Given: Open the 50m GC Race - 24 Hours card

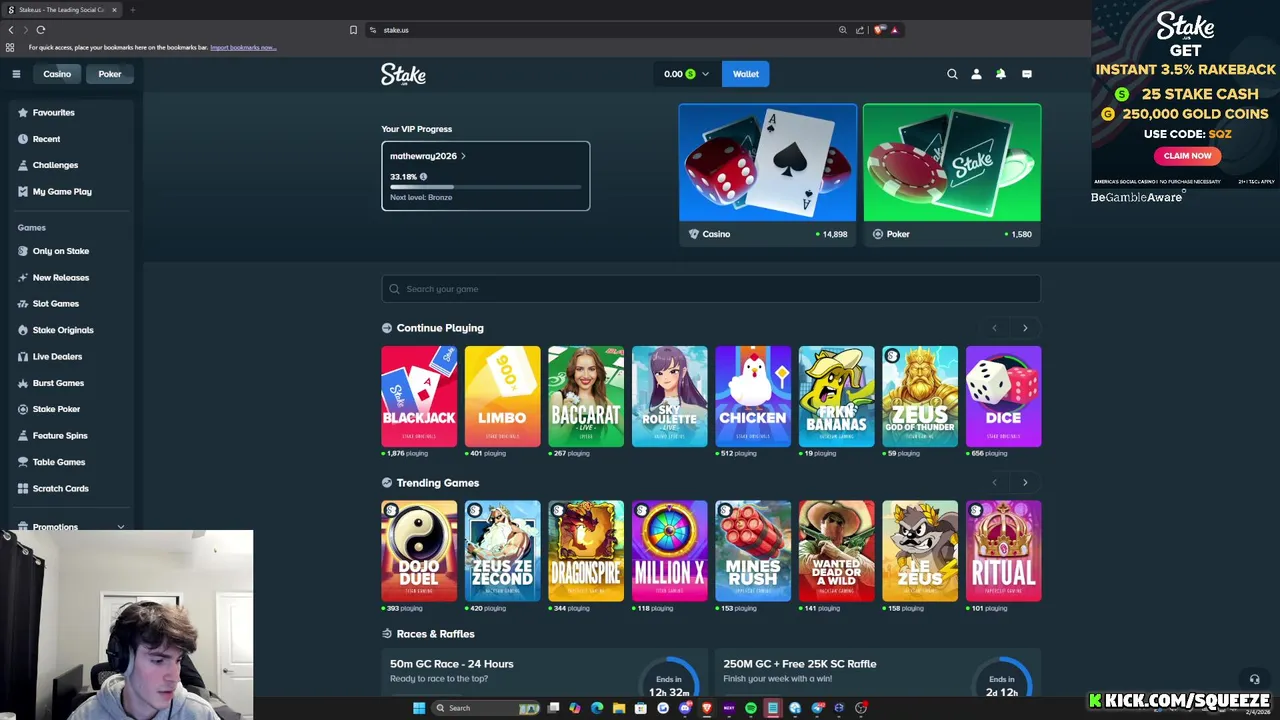Looking at the screenshot, I should coord(544,672).
